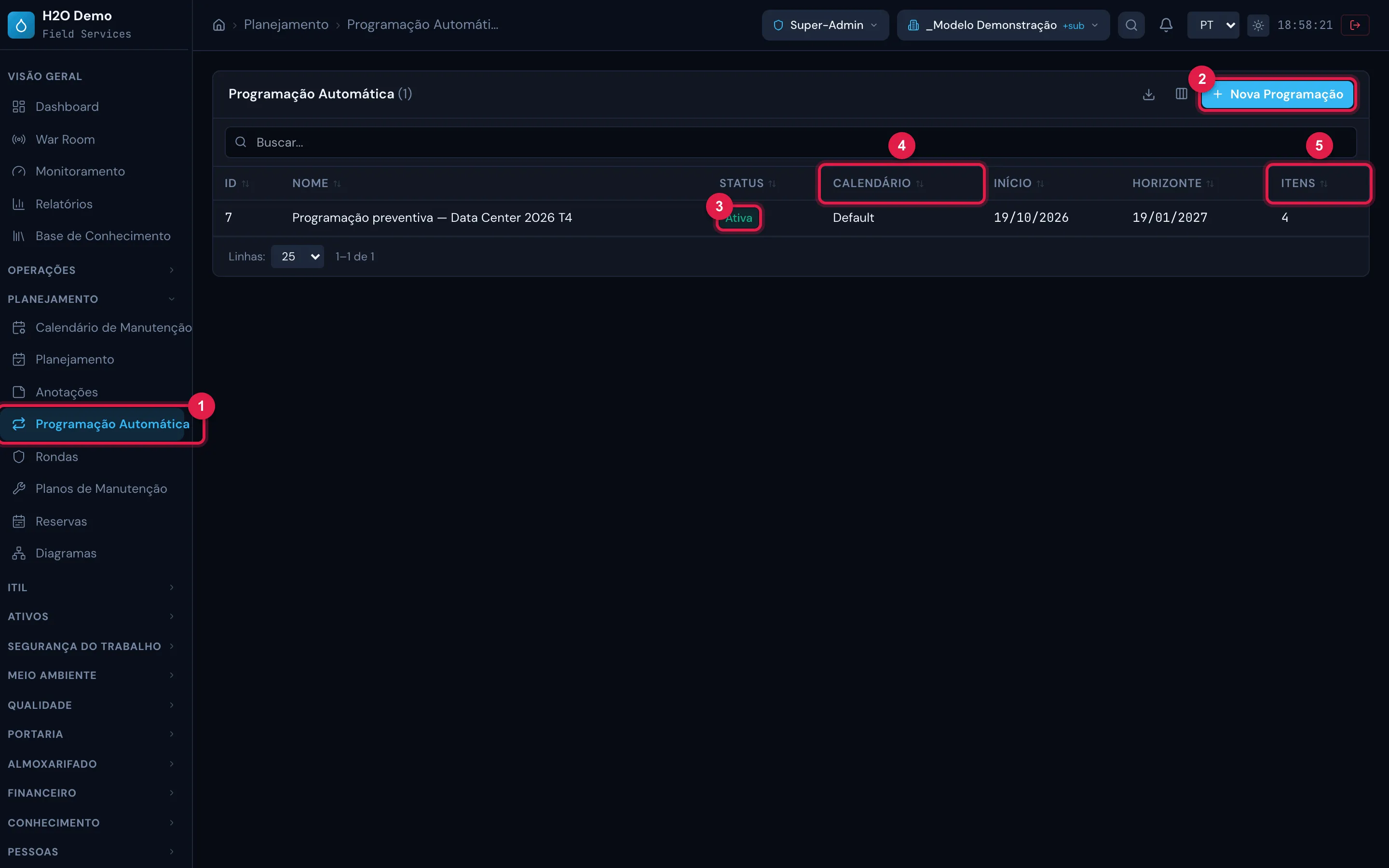The height and width of the screenshot is (868, 1389).
Task: Open notifications bell
Action: pos(1166,25)
